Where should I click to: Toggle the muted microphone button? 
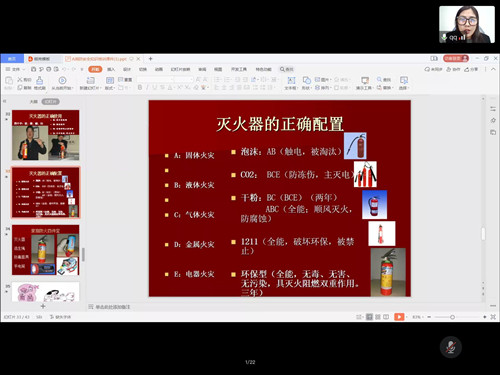click(x=451, y=347)
